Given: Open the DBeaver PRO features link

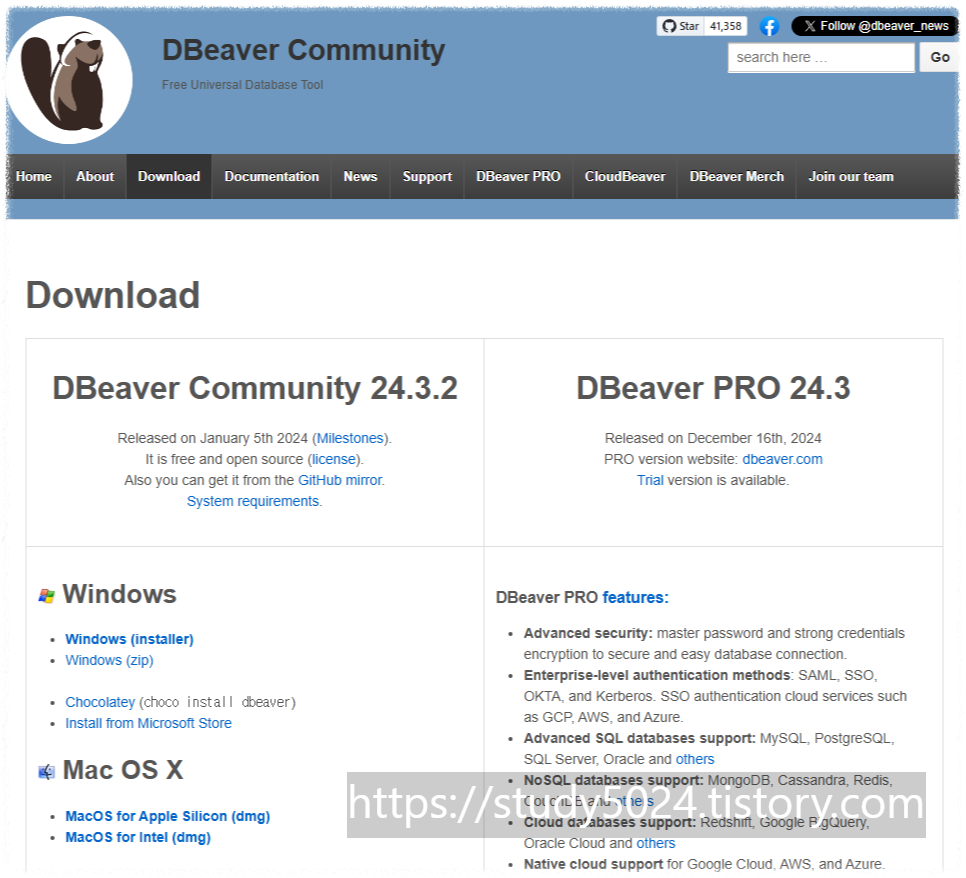Looking at the screenshot, I should pos(635,597).
